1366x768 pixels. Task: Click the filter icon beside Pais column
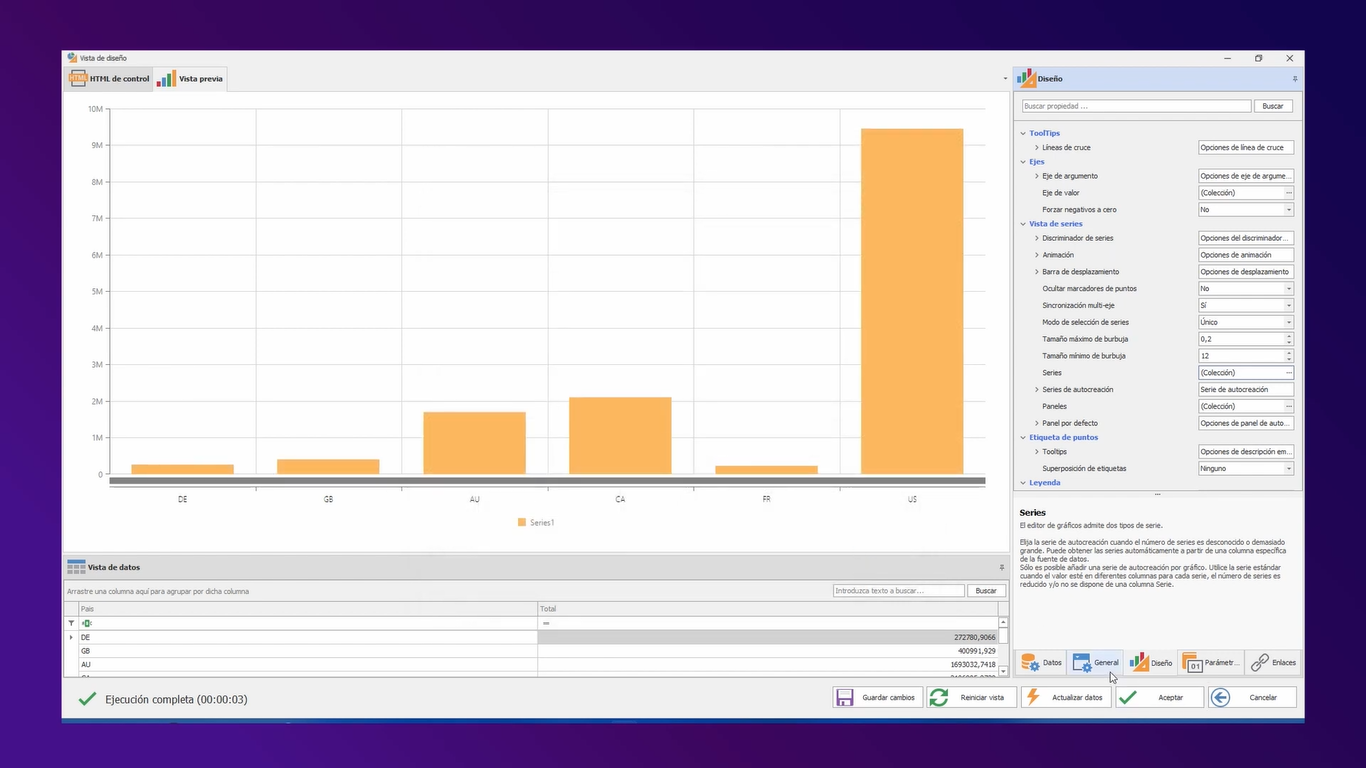70,622
